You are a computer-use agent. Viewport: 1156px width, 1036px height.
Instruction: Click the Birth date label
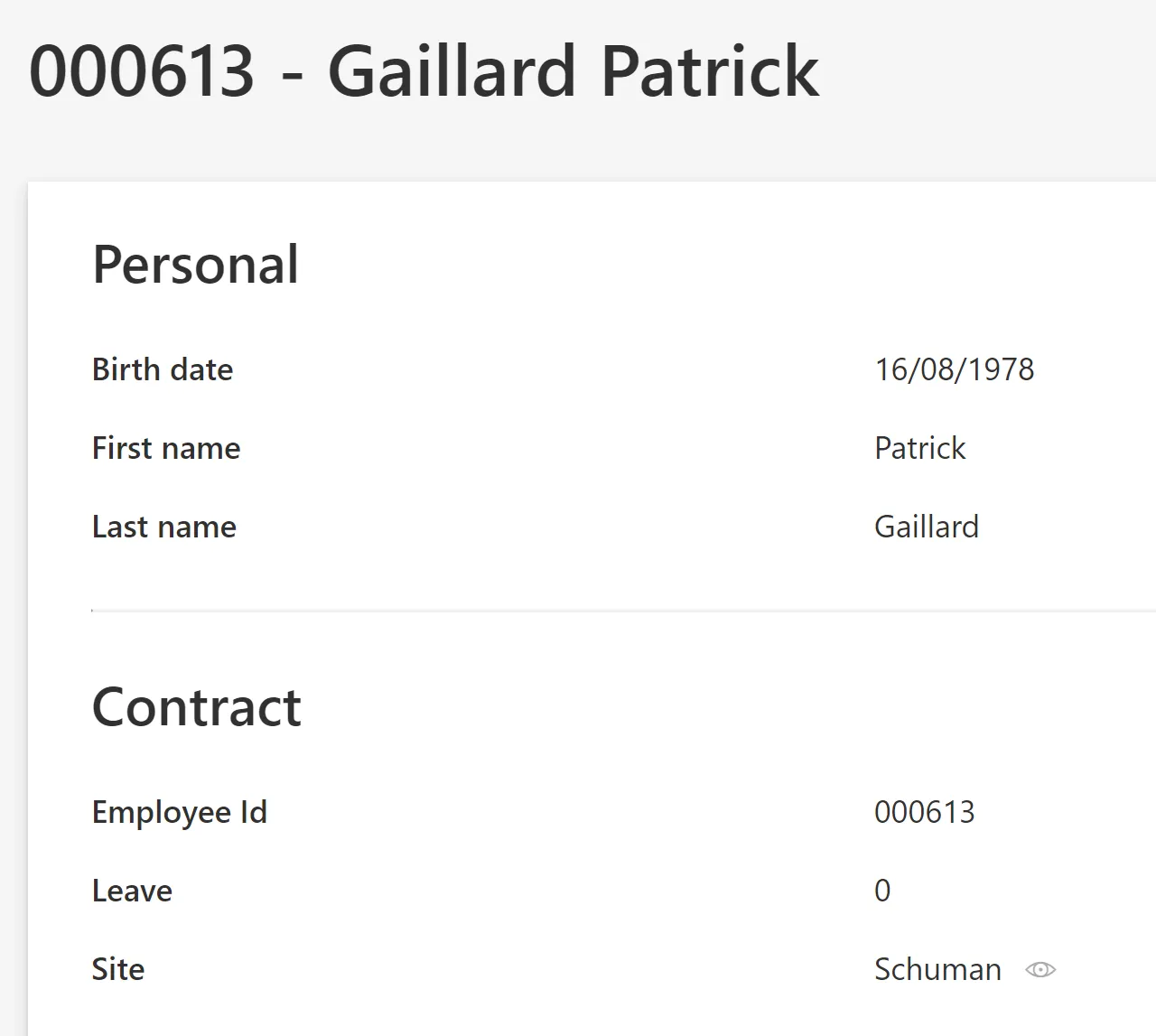(162, 369)
